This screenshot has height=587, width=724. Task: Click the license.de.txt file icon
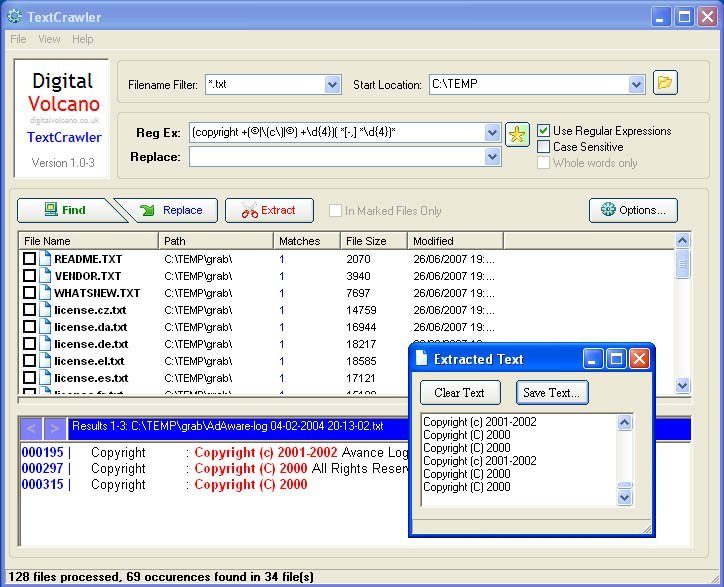(45, 344)
